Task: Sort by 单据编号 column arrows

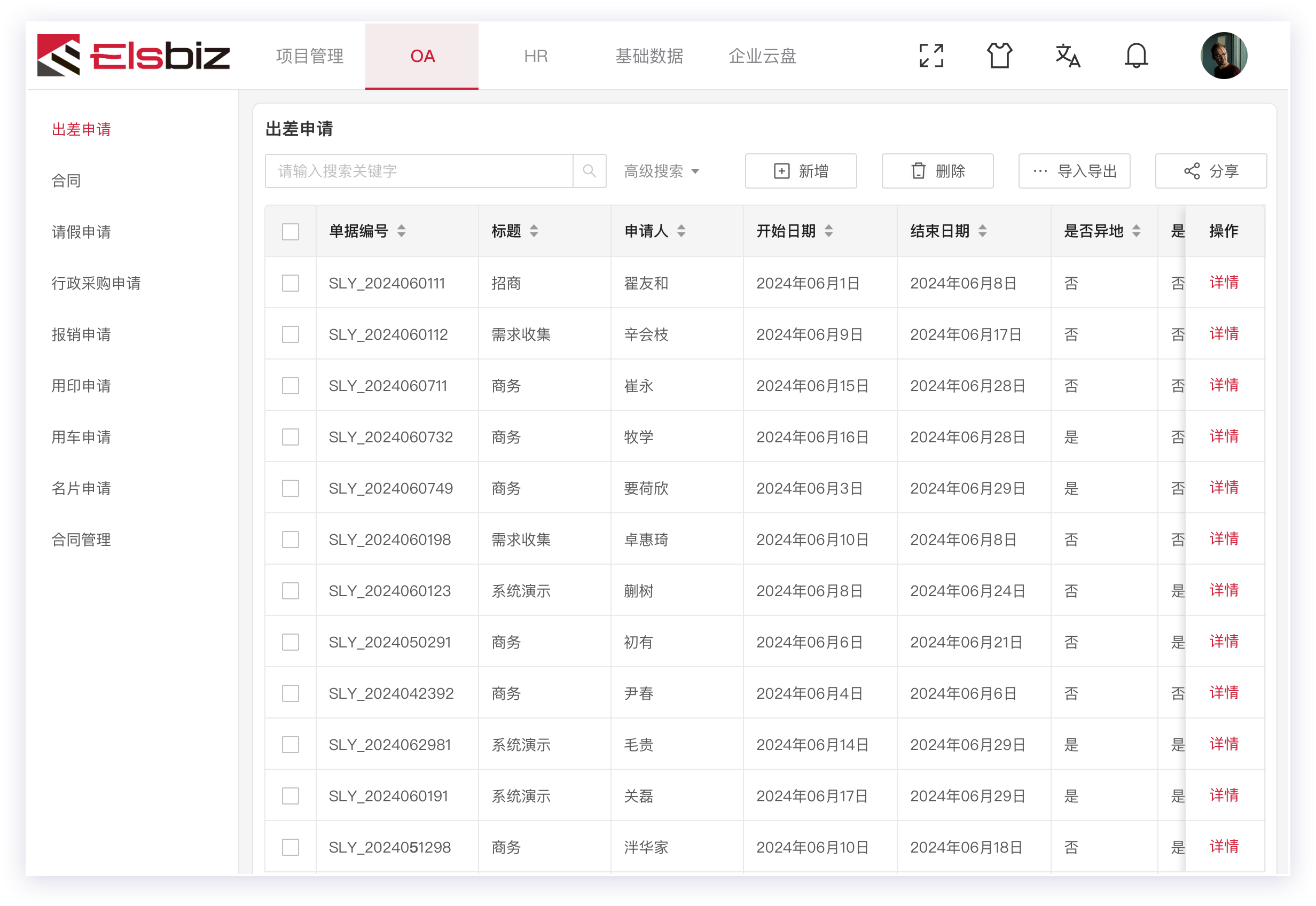Action: click(401, 231)
